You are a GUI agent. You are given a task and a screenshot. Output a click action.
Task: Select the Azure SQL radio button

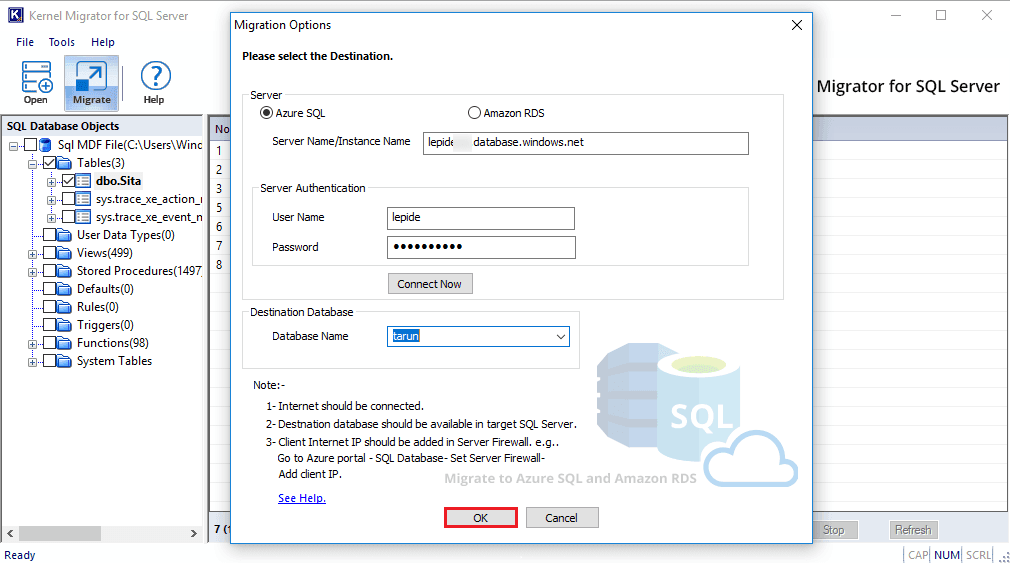(266, 113)
